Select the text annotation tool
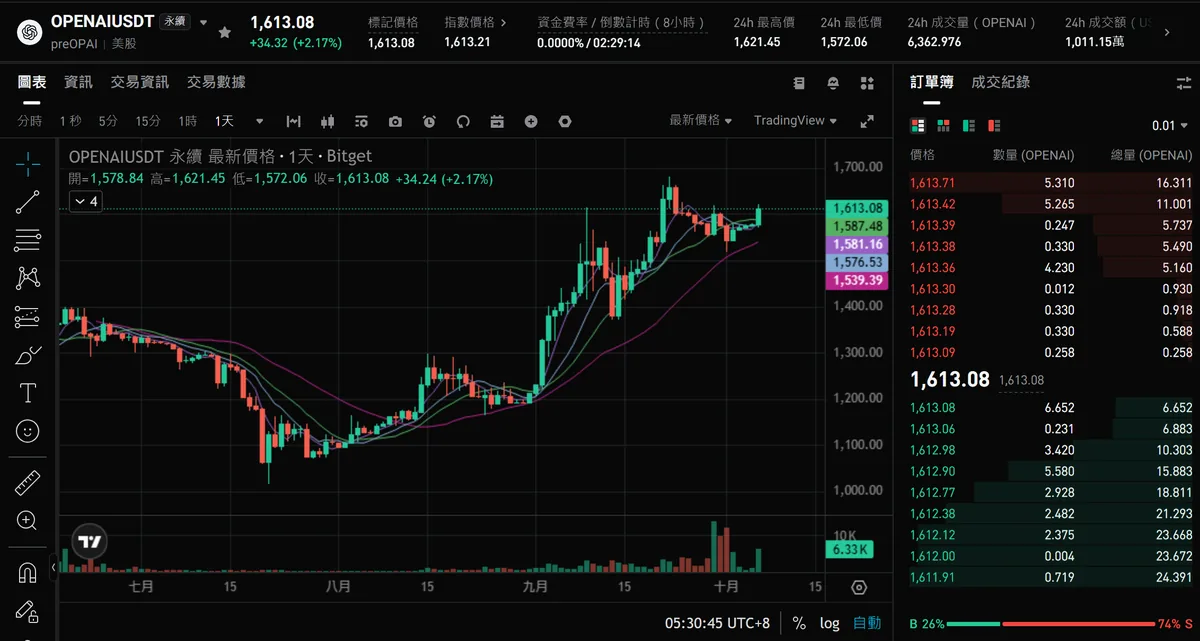 [28, 393]
